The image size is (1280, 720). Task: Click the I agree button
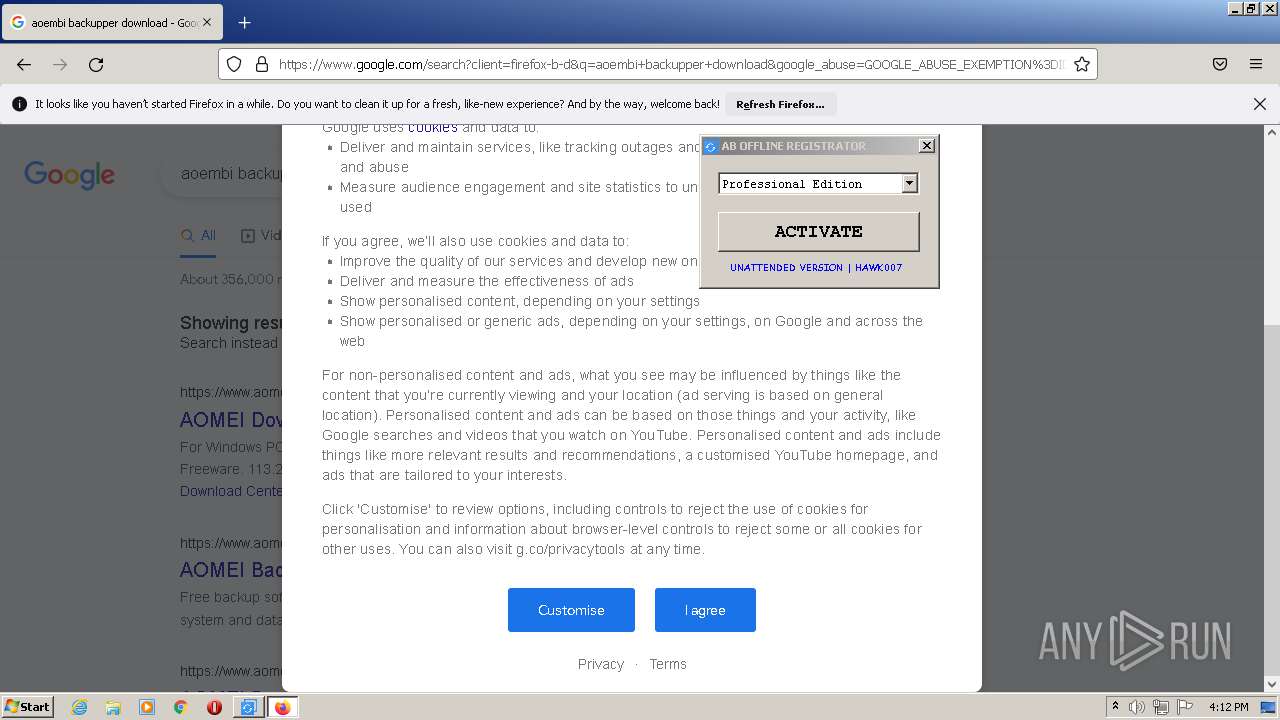point(705,610)
